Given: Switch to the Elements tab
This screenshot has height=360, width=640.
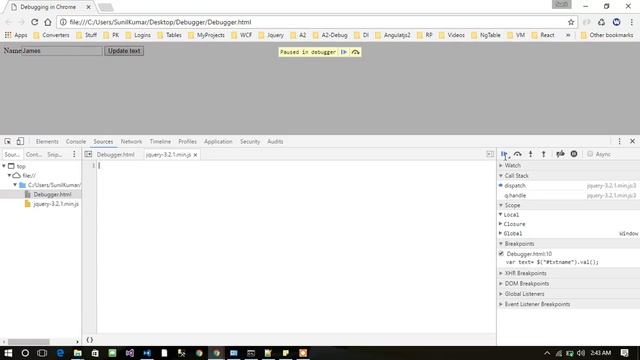Looking at the screenshot, I should point(47,142).
